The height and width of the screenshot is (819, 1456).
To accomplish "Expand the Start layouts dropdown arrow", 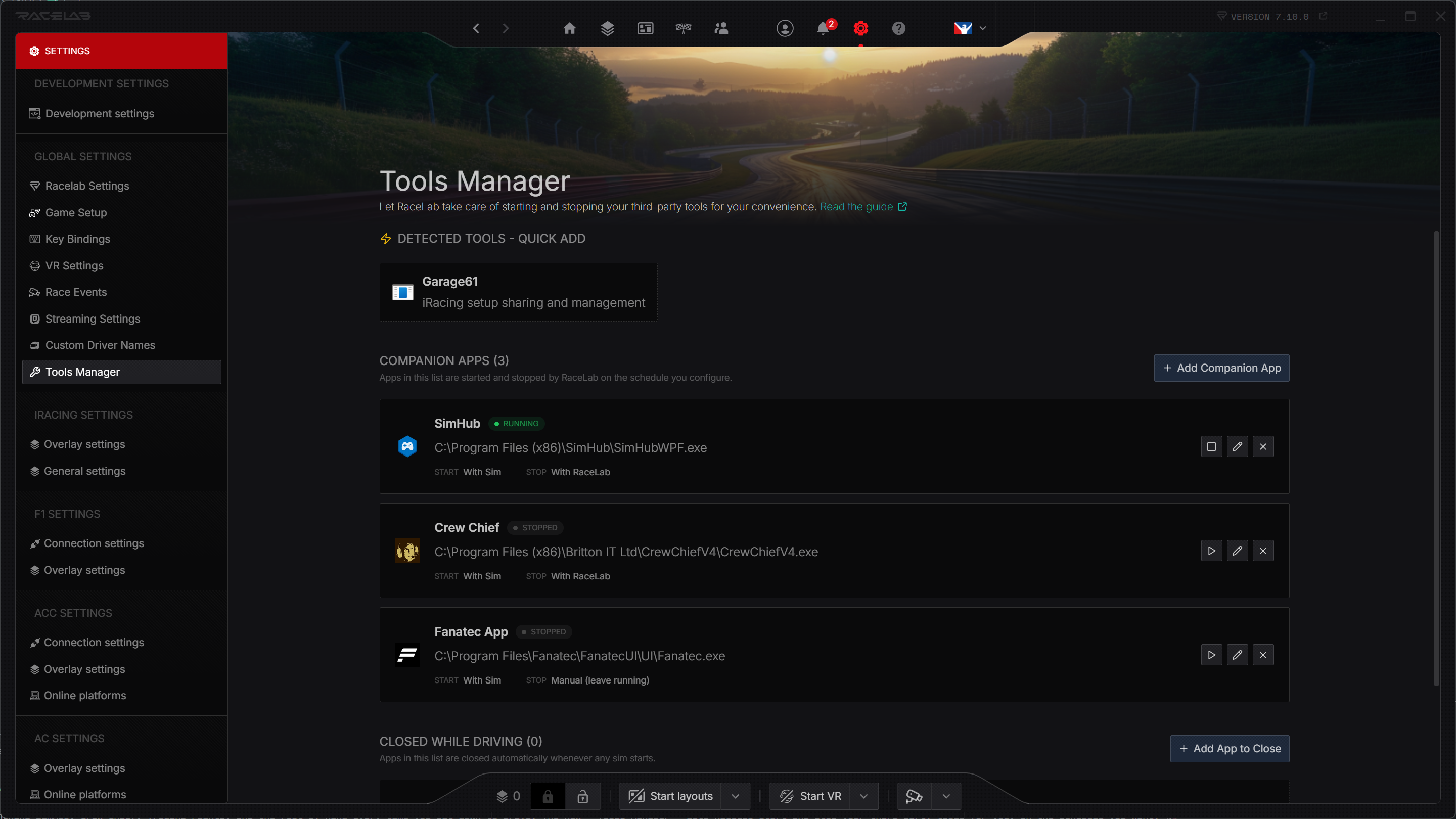I will pyautogui.click(x=736, y=796).
